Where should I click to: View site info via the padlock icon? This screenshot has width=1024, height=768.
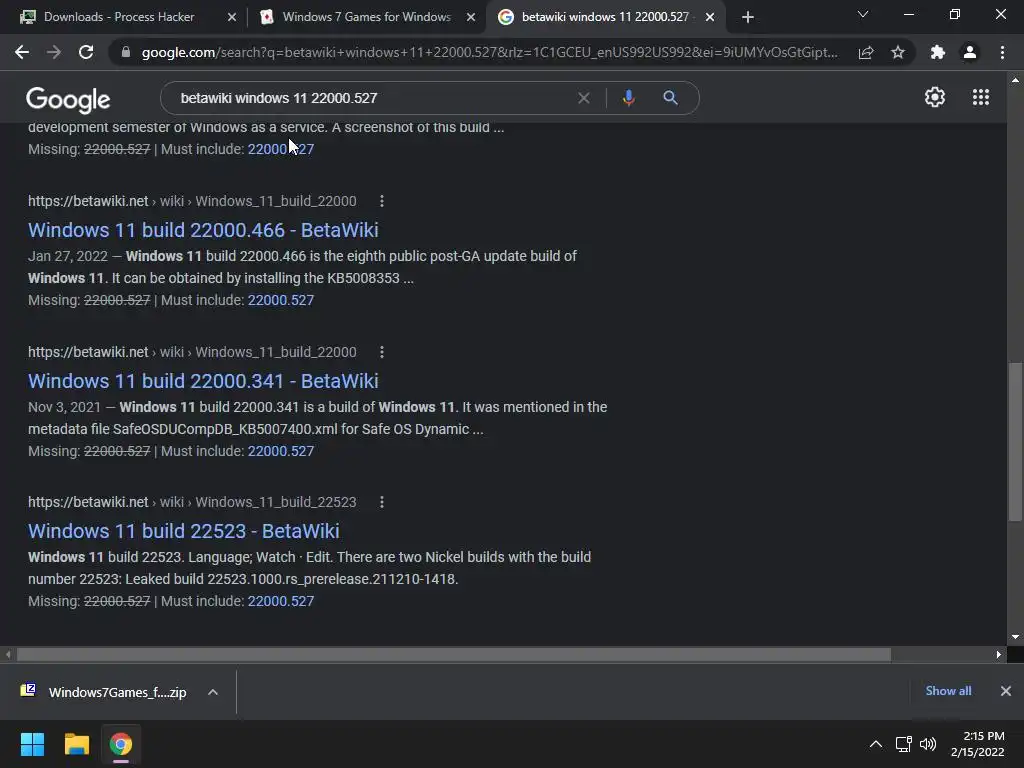pyautogui.click(x=126, y=52)
